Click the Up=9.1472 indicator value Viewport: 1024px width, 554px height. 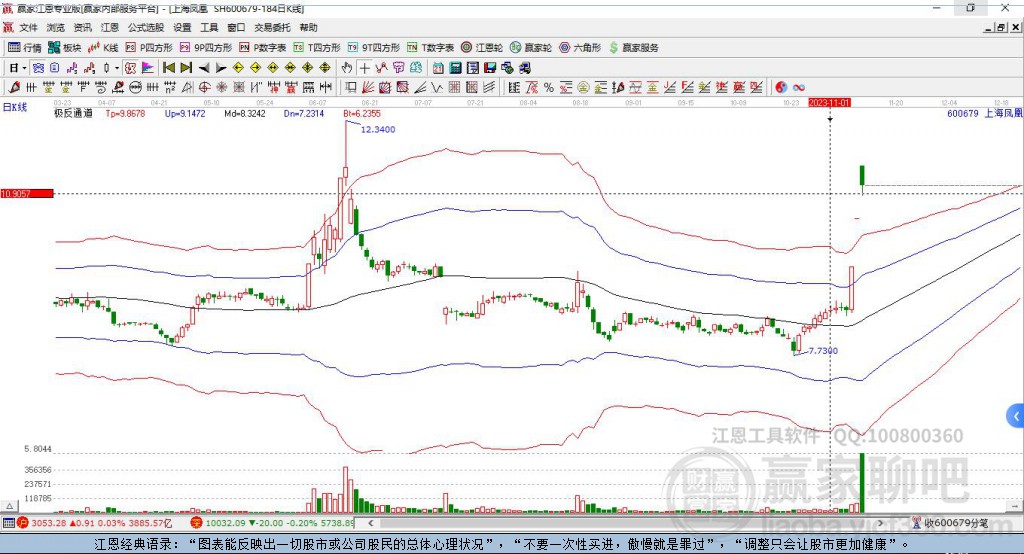coord(185,113)
